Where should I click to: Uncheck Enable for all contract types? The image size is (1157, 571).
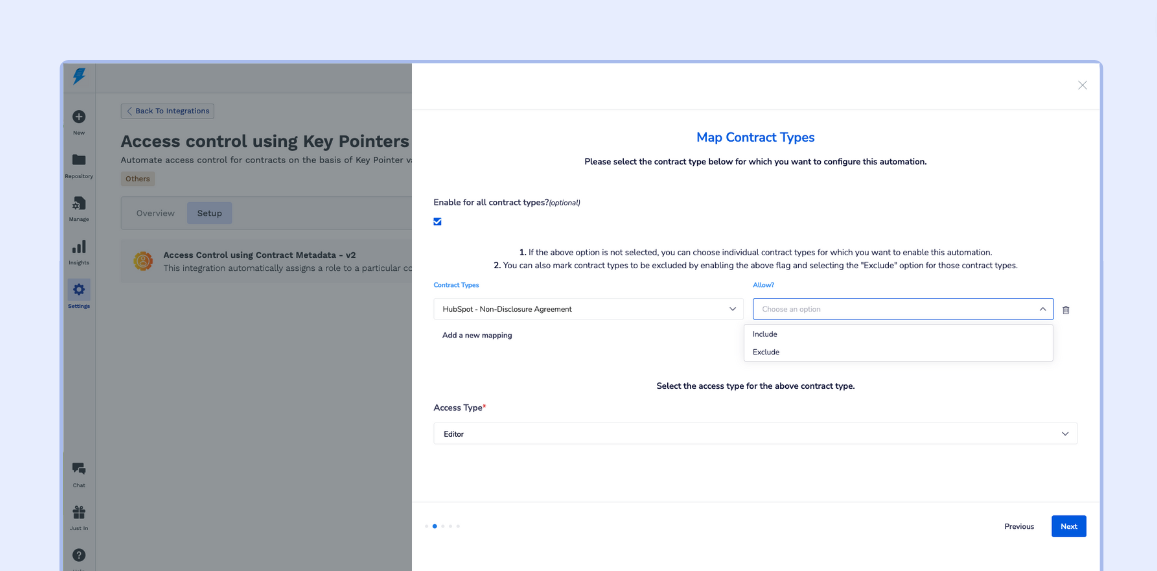tap(438, 222)
